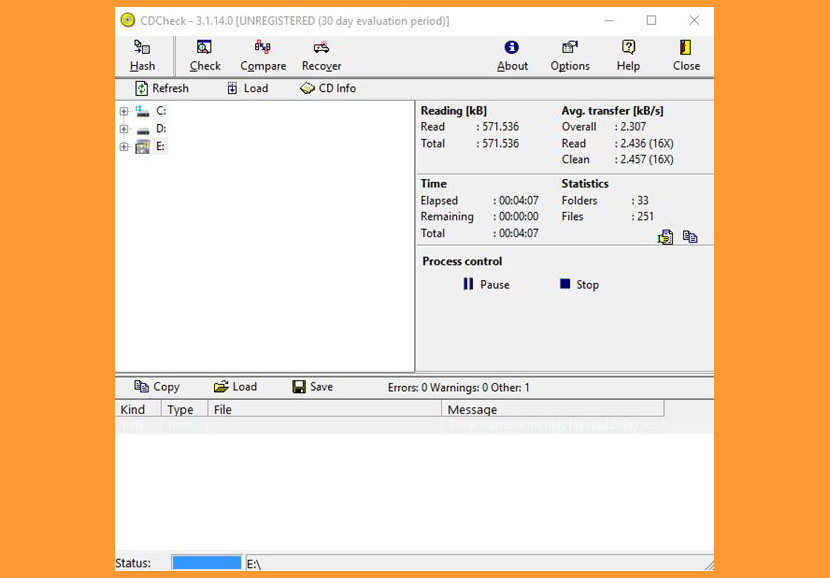
Task: Open Help
Action: pyautogui.click(x=628, y=56)
